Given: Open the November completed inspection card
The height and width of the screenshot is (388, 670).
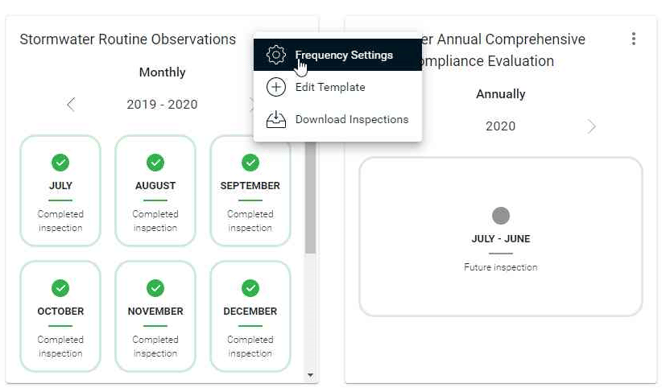Looking at the screenshot, I should point(155,316).
